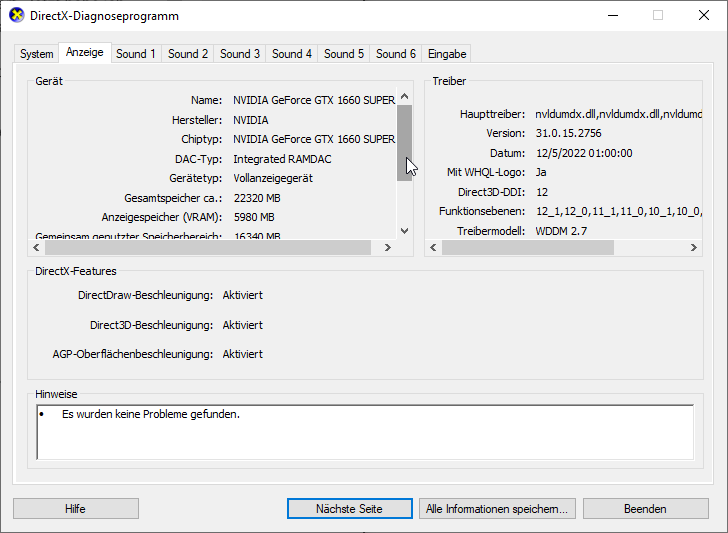728x533 pixels.
Task: Minimize the DirectX-Diagnoseprogramm window
Action: [x=613, y=15]
